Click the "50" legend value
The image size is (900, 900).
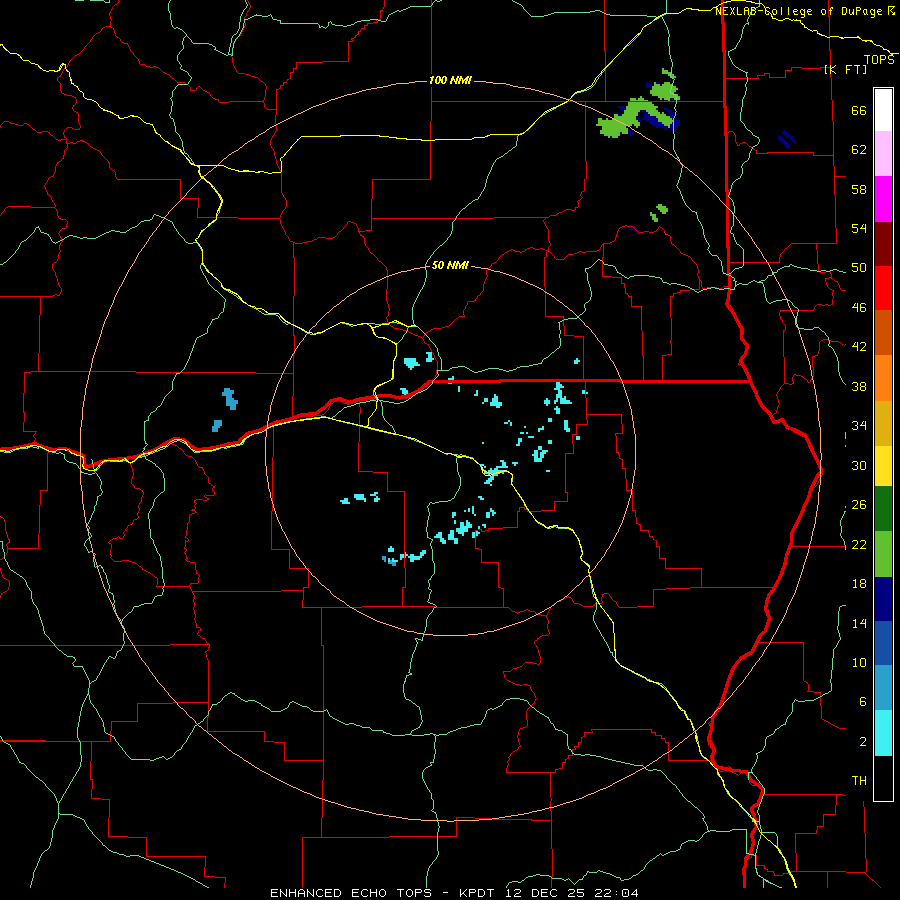pos(859,268)
